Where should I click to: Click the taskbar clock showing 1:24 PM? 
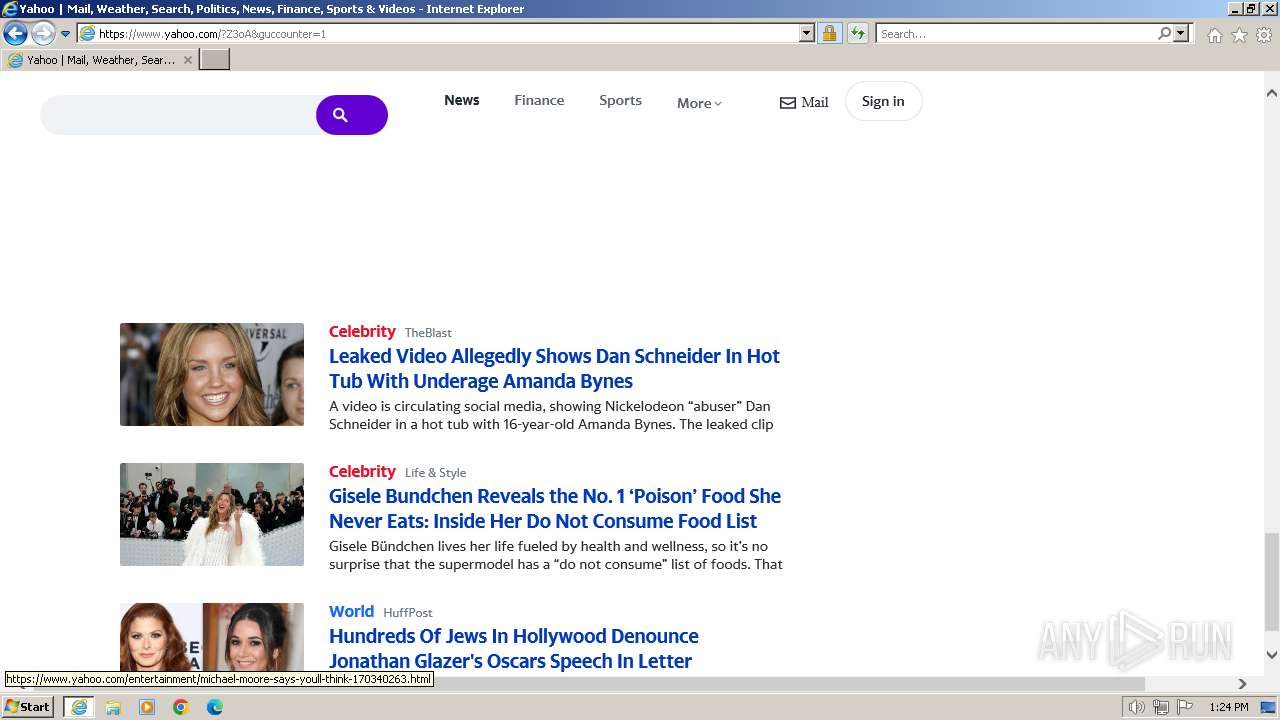1228,707
